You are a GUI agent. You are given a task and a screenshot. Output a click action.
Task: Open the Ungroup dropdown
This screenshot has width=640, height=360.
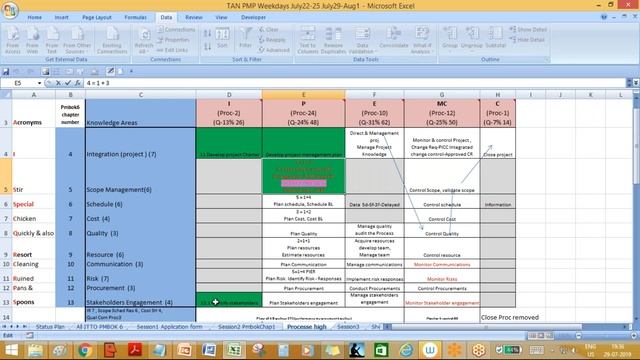click(x=472, y=40)
